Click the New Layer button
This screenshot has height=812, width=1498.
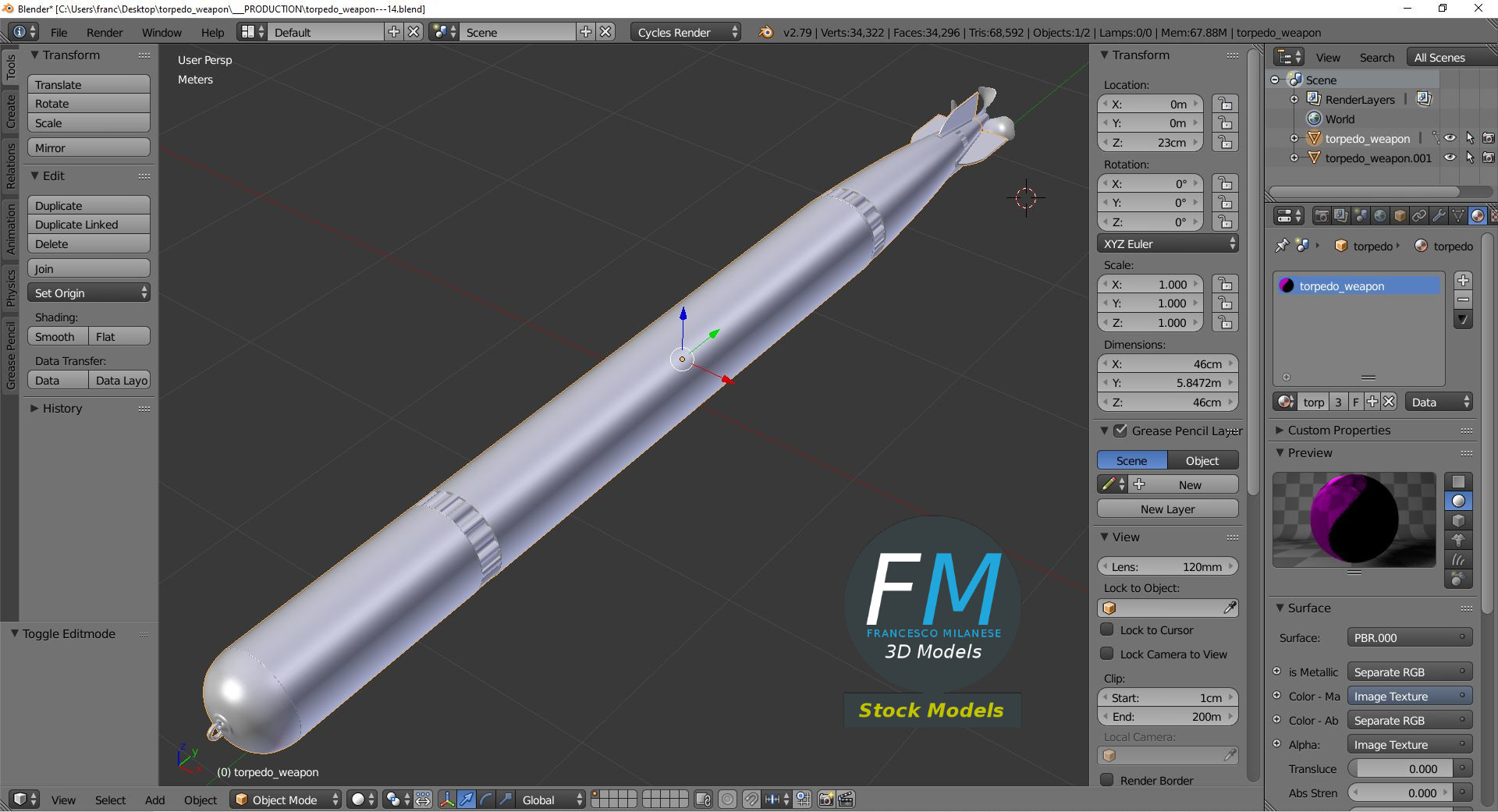1168,509
